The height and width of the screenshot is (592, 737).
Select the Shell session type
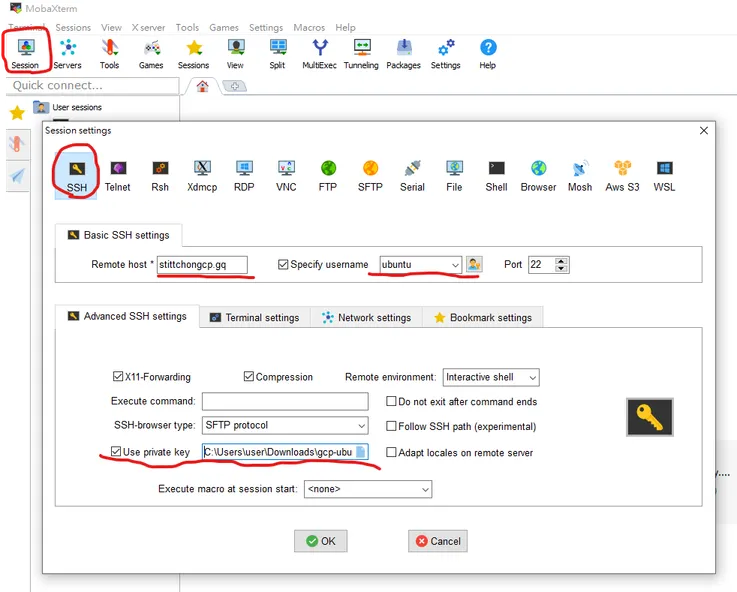click(496, 176)
